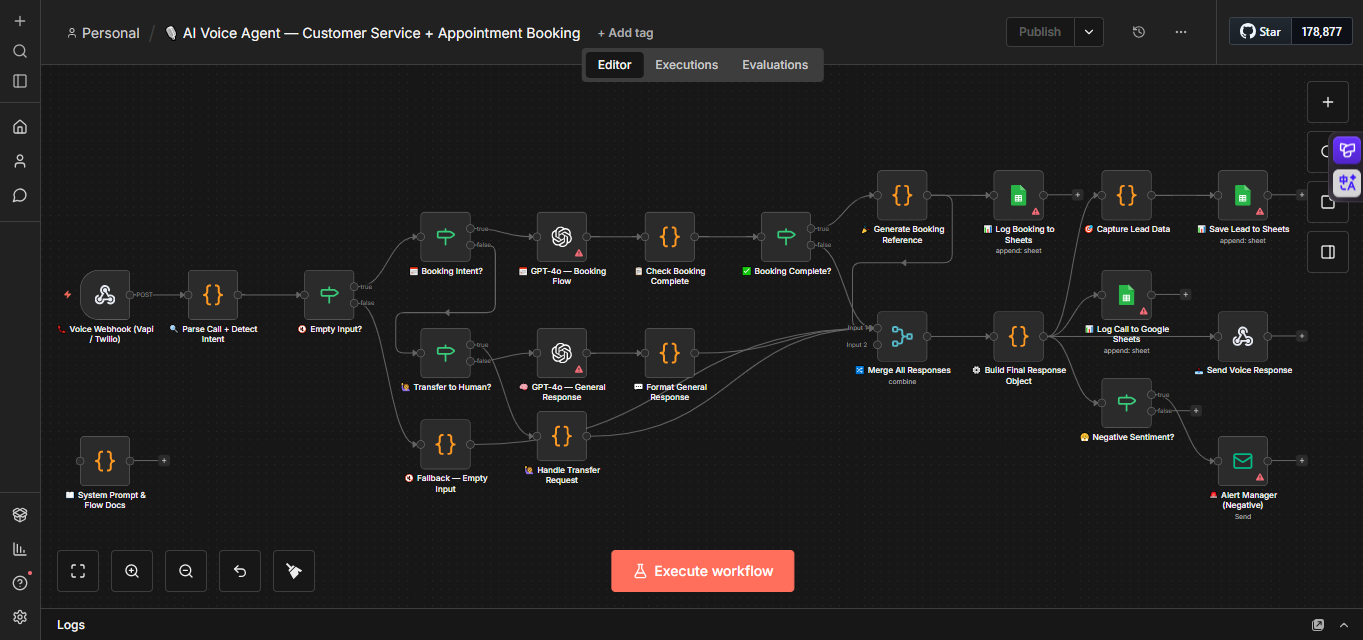Select the Check Booking Complete node

[669, 237]
